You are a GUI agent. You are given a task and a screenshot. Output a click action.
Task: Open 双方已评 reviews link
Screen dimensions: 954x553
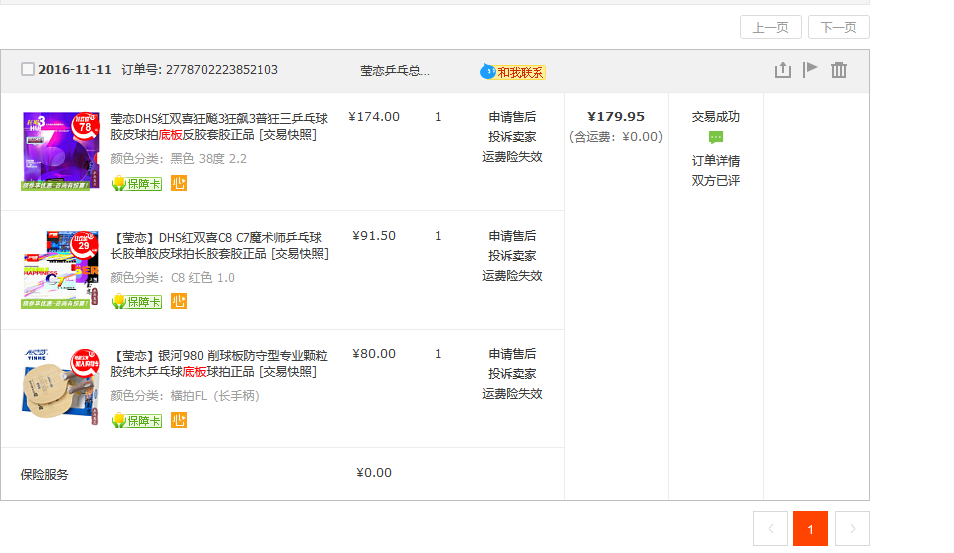(x=716, y=181)
